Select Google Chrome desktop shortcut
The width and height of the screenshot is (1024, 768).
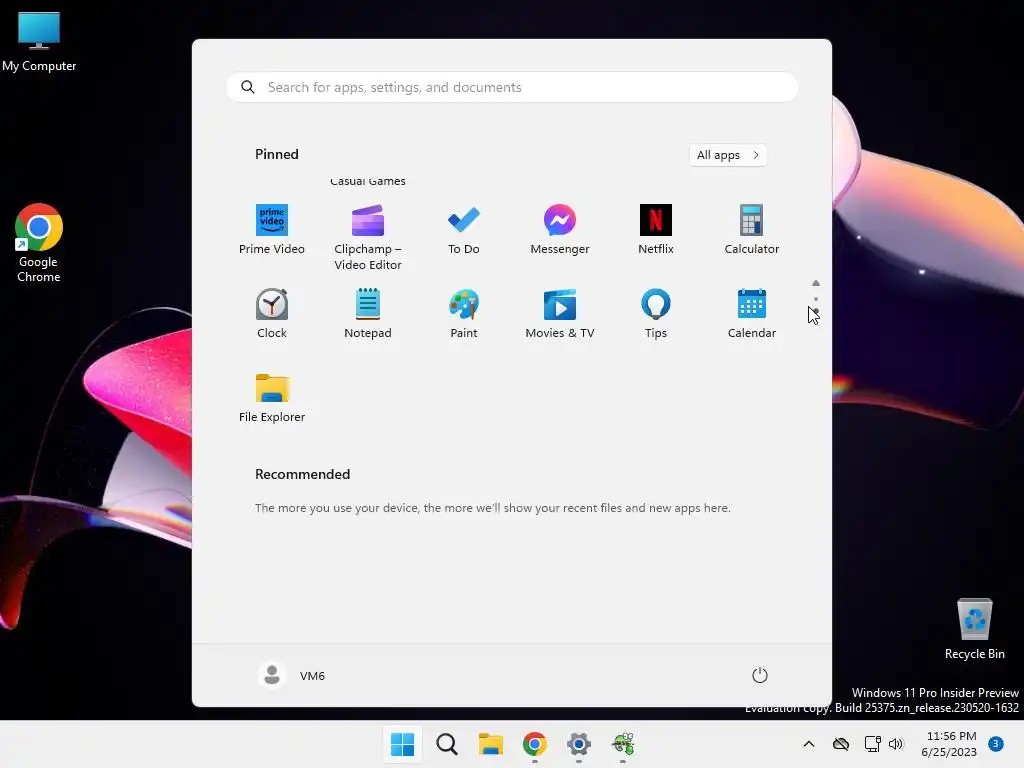point(39,243)
